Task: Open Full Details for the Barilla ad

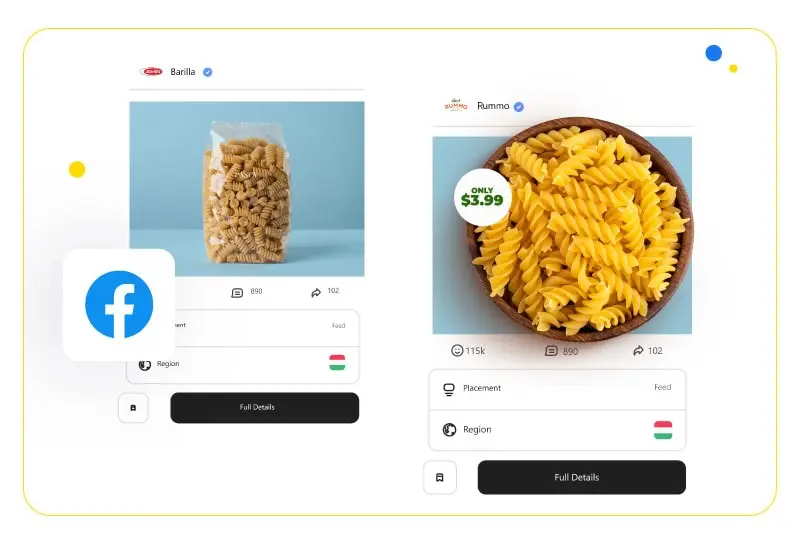Action: coord(264,407)
